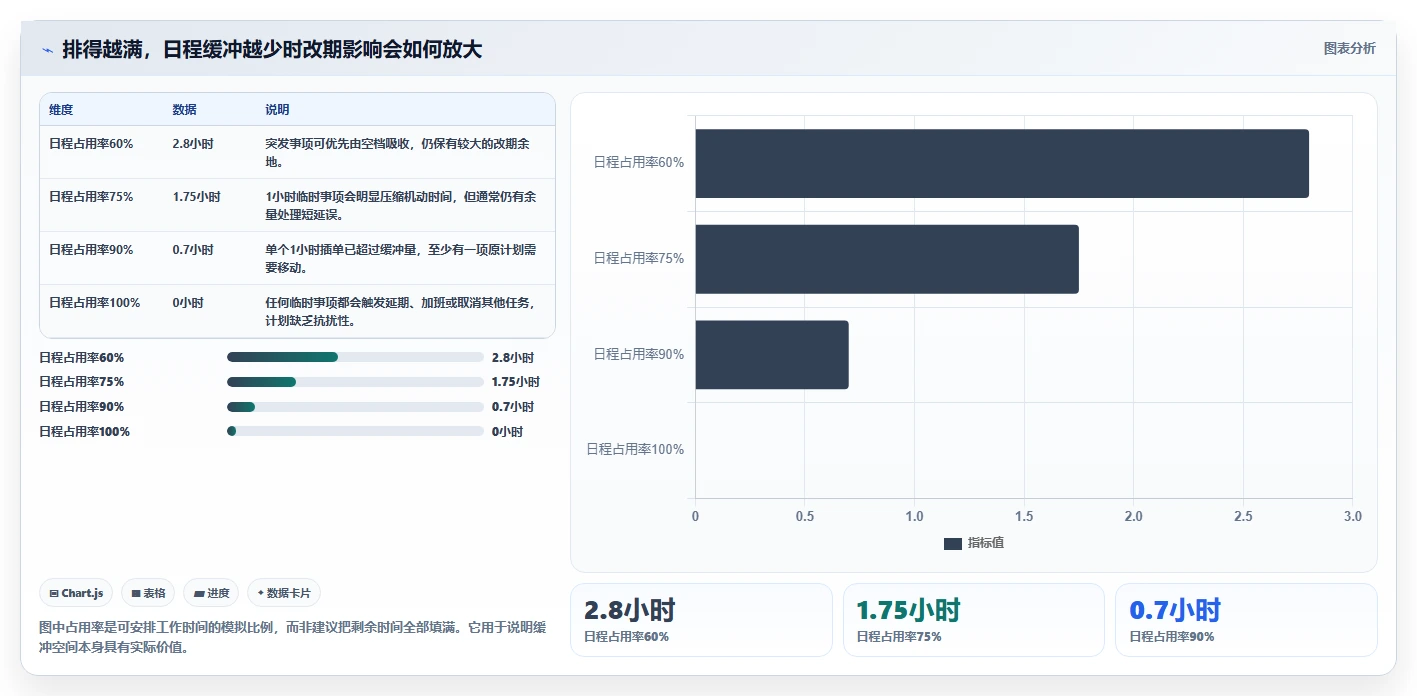Click the 0.5 tick on the chart x-axis

[805, 517]
